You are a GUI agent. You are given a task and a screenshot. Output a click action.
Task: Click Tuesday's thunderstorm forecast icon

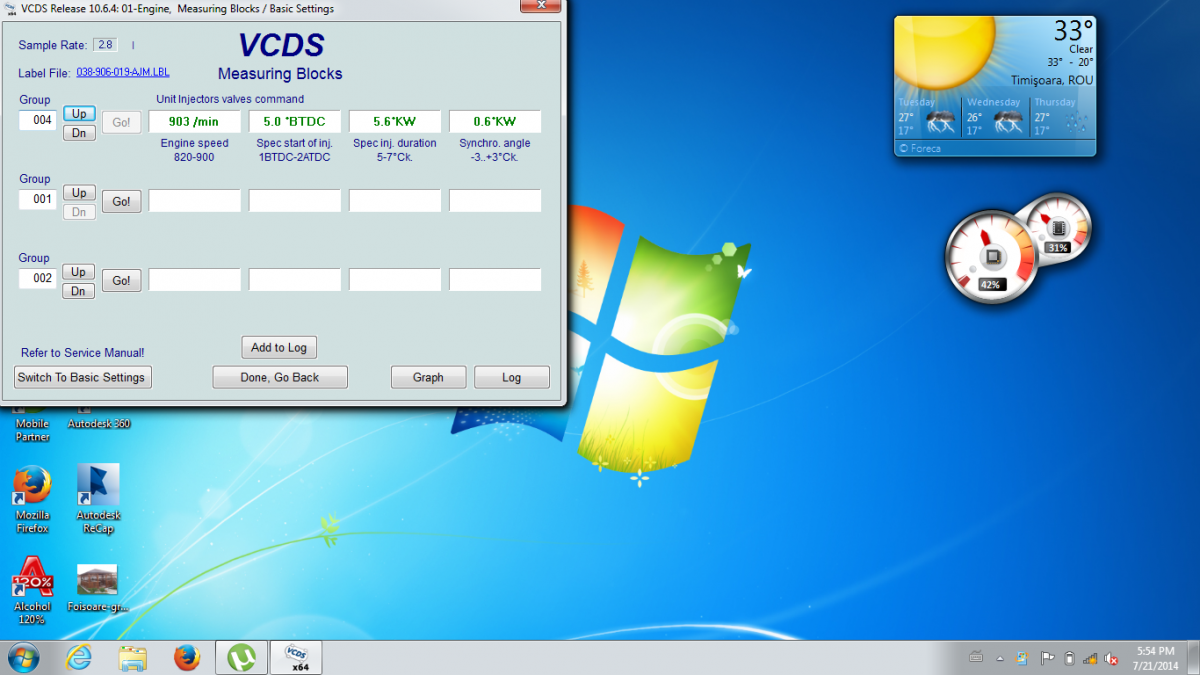[940, 122]
